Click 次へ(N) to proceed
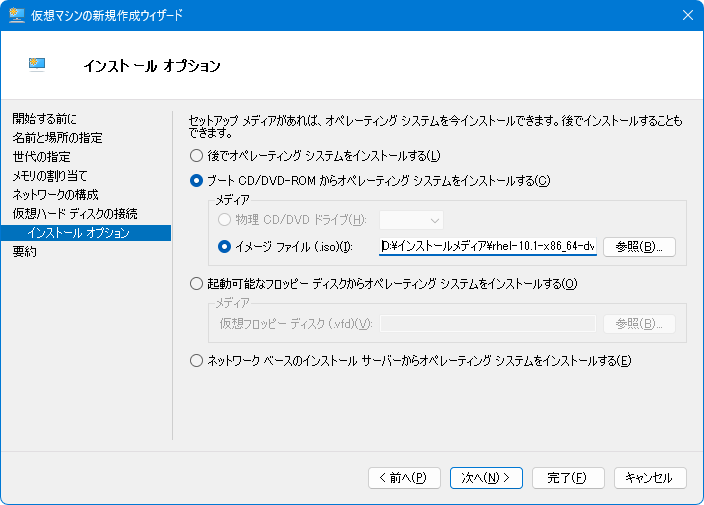Screen dimensions: 704x505 486,478
